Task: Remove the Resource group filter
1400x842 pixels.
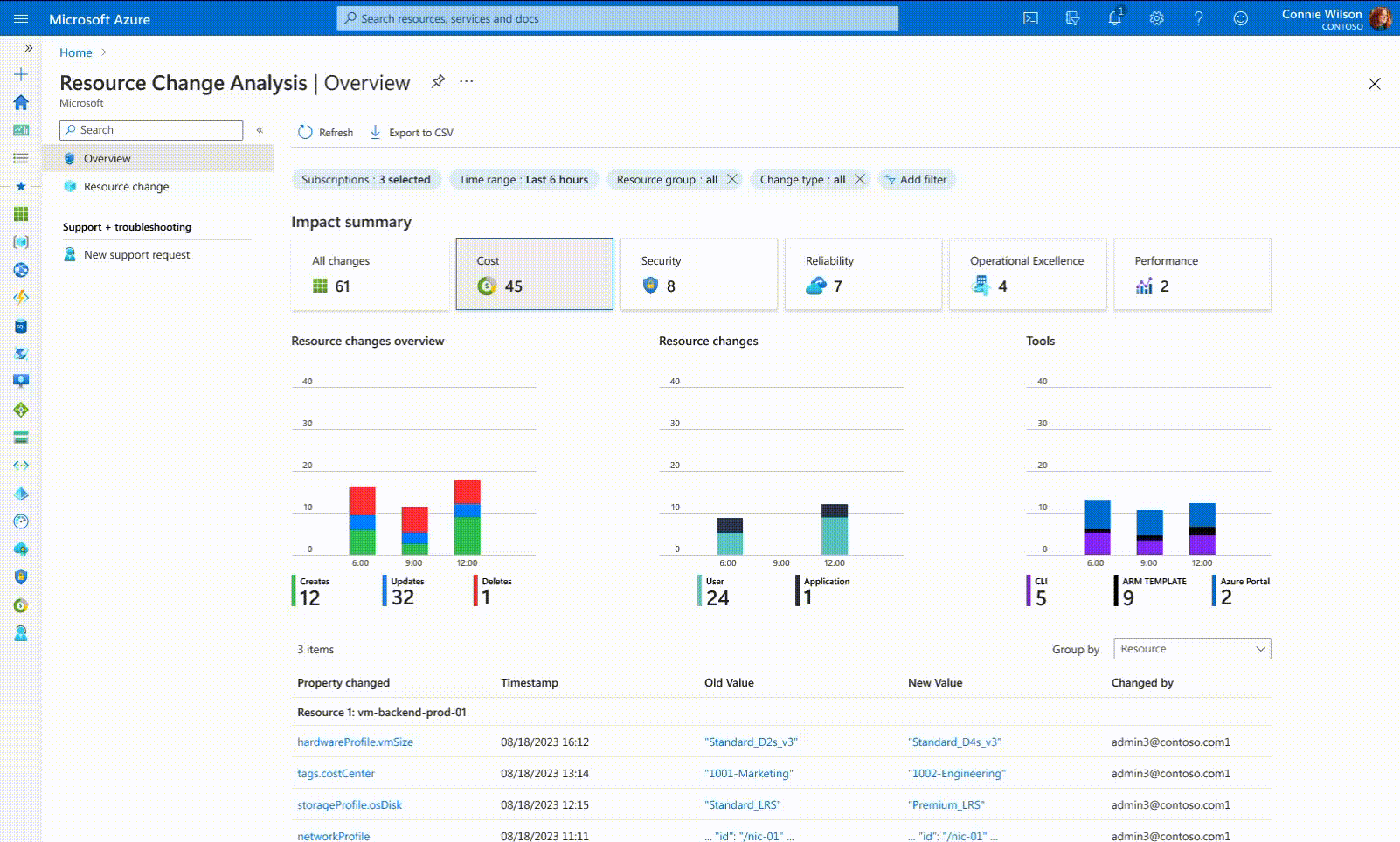Action: (732, 179)
